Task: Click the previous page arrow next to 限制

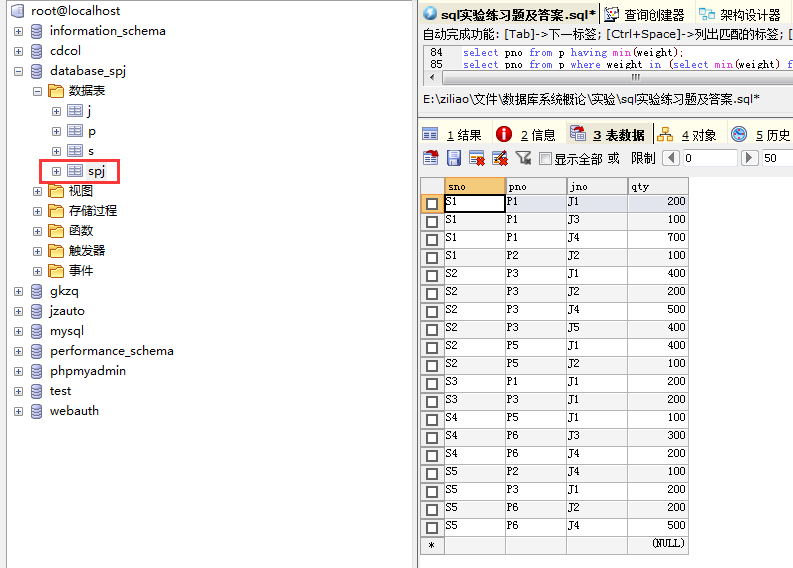Action: [671, 158]
